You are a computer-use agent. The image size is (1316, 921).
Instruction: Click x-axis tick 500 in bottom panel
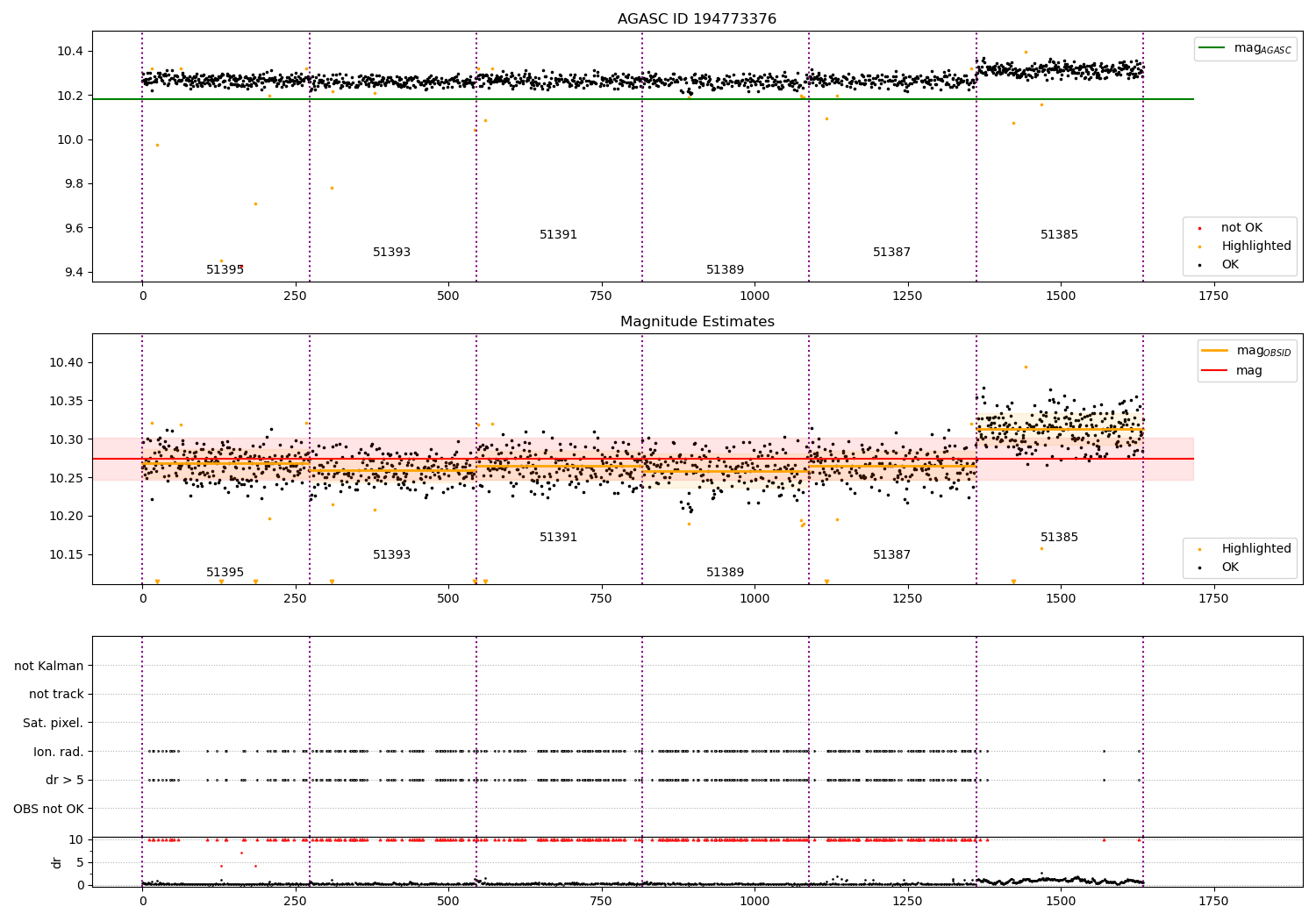448,902
